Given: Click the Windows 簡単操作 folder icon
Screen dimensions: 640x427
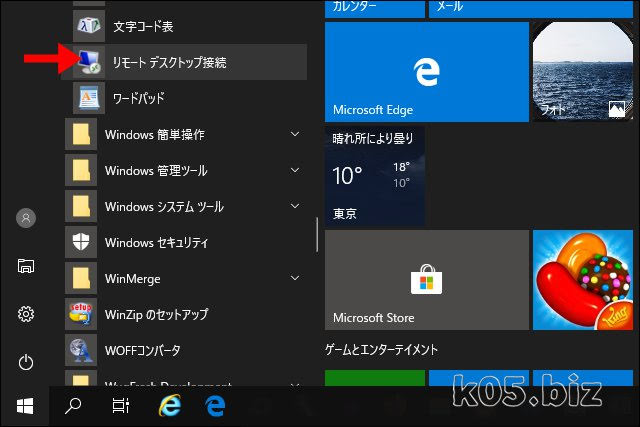Looking at the screenshot, I should [x=81, y=134].
